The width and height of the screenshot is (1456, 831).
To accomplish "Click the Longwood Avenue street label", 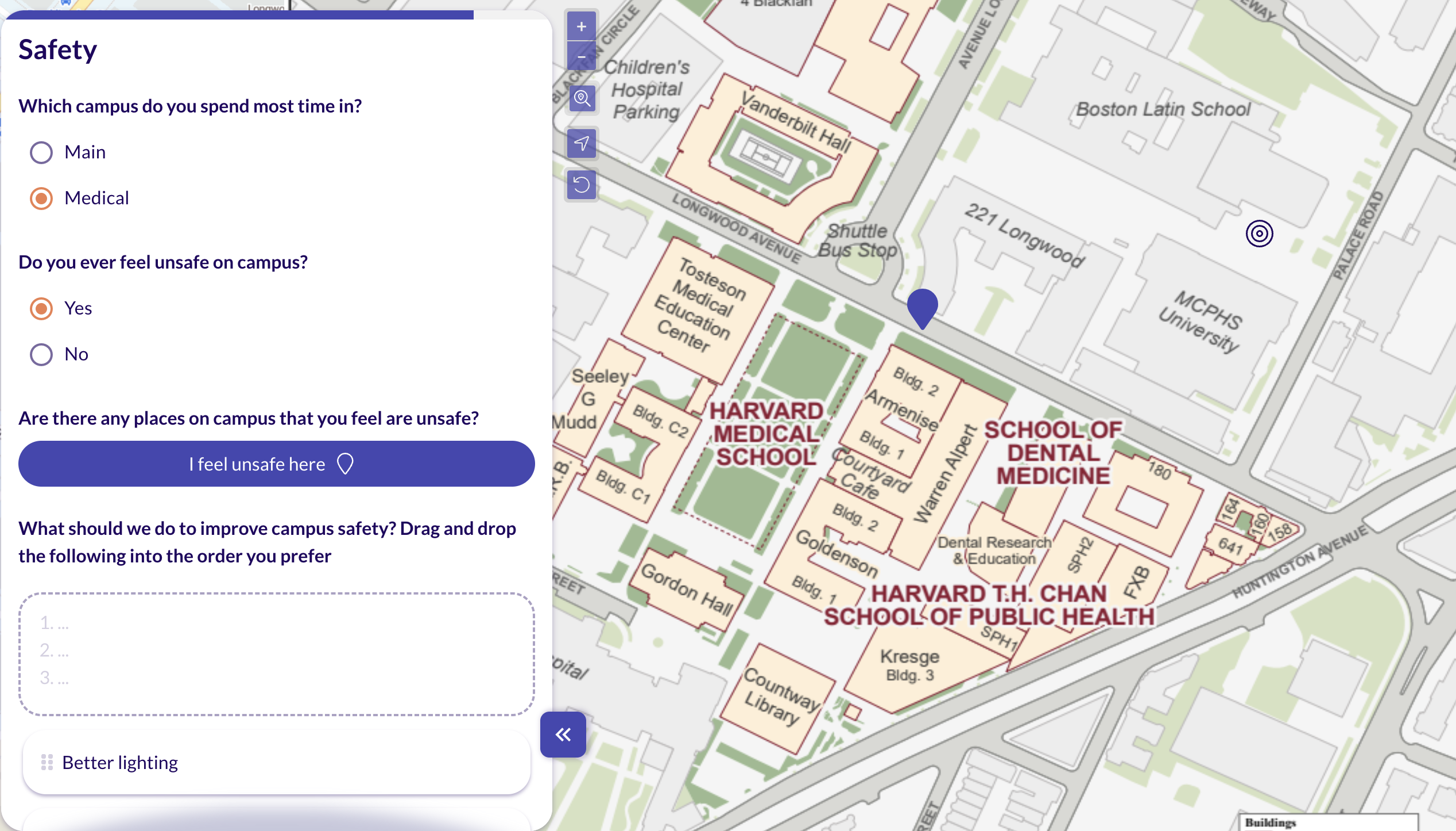I will [x=737, y=228].
